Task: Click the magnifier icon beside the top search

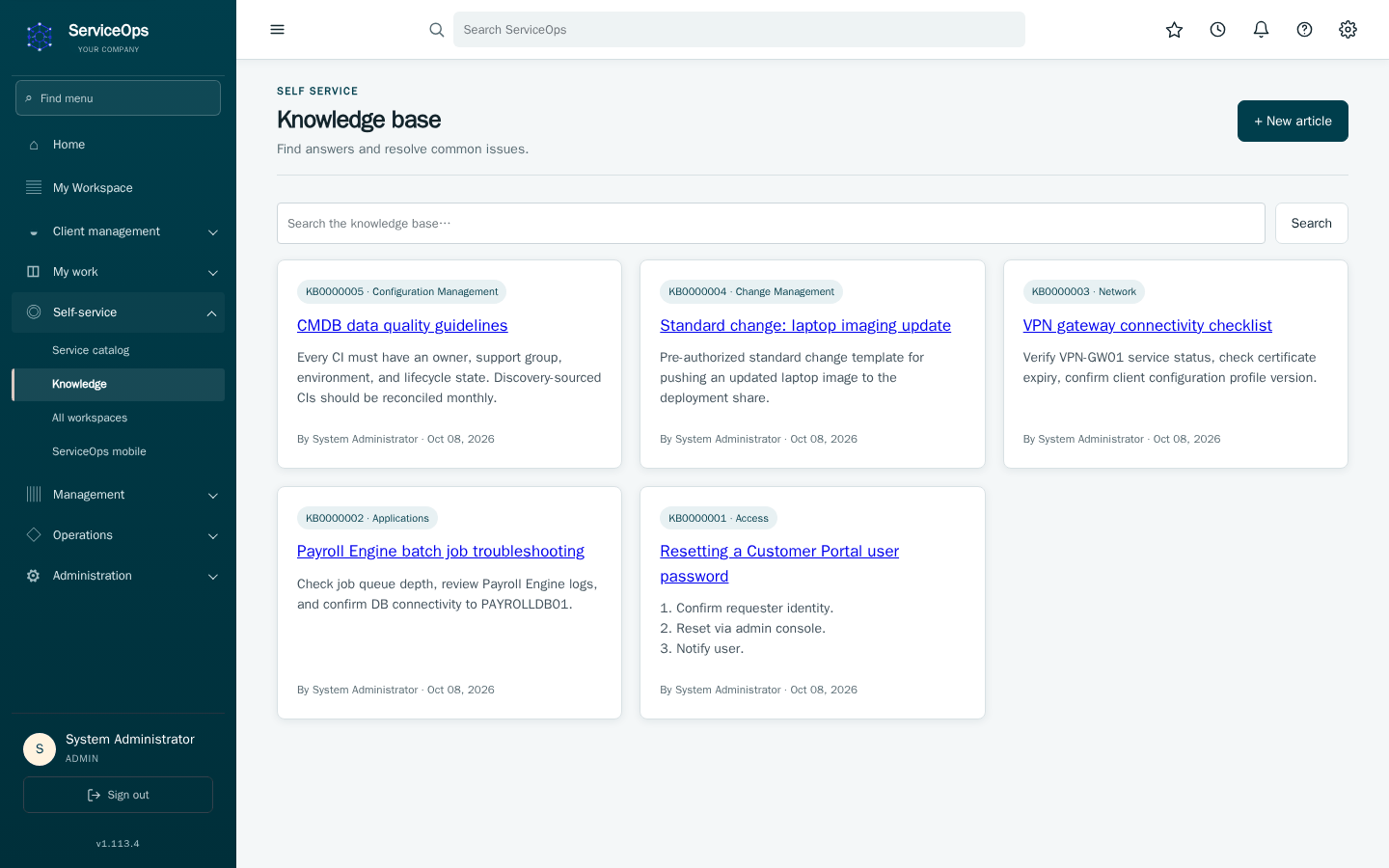Action: point(437,30)
